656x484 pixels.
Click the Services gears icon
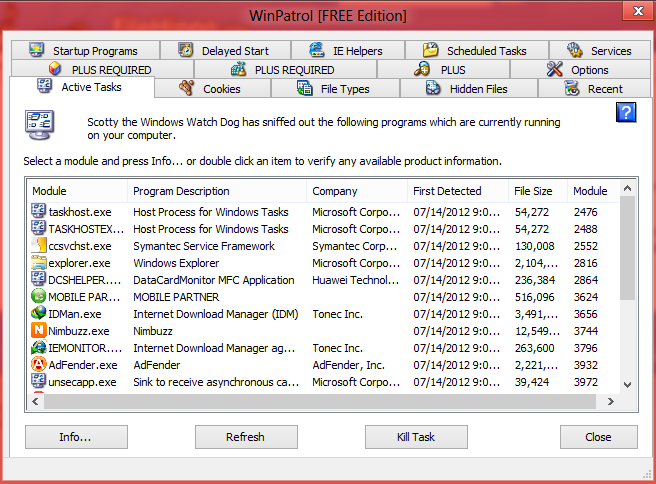574,50
